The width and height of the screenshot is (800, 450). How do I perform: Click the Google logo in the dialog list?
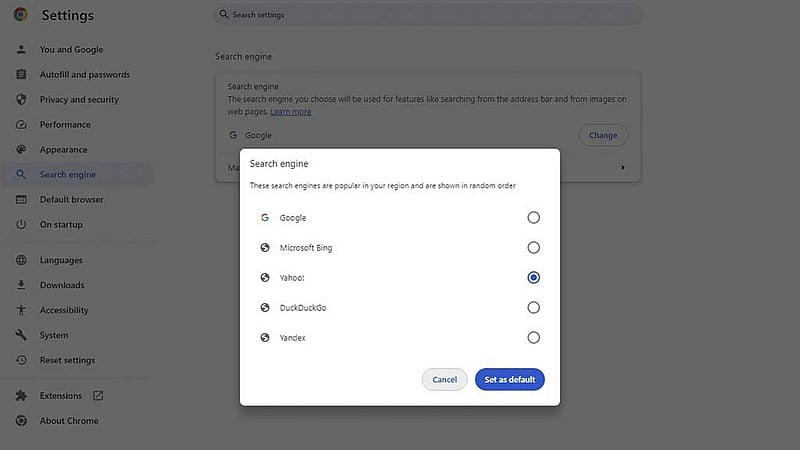(x=265, y=217)
